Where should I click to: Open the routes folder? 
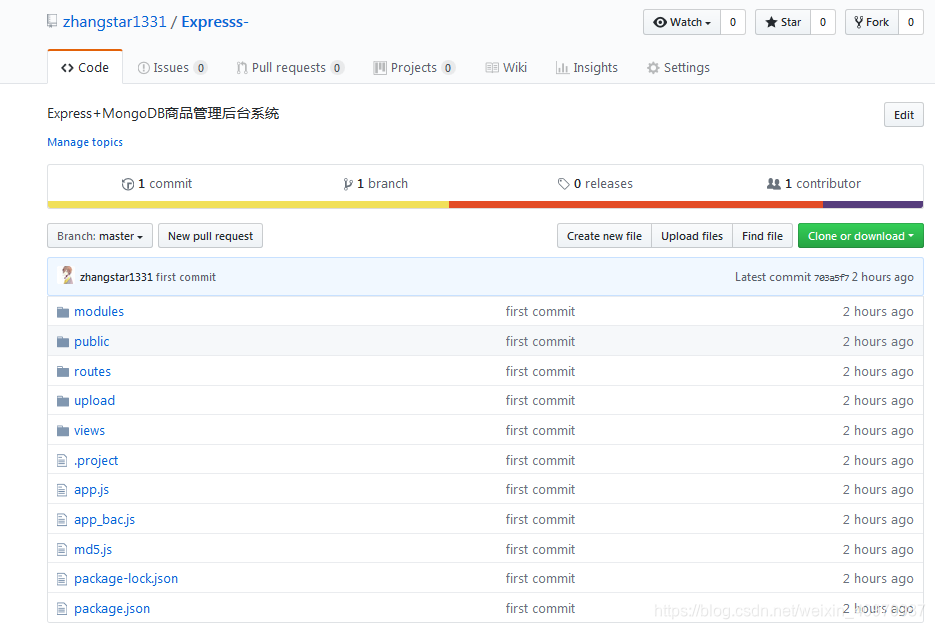click(x=92, y=371)
